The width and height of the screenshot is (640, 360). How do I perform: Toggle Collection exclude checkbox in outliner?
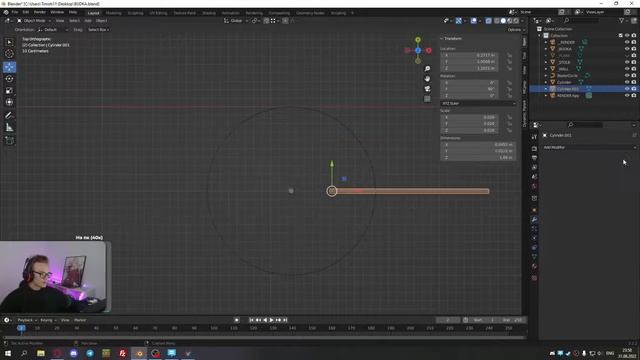(620, 36)
